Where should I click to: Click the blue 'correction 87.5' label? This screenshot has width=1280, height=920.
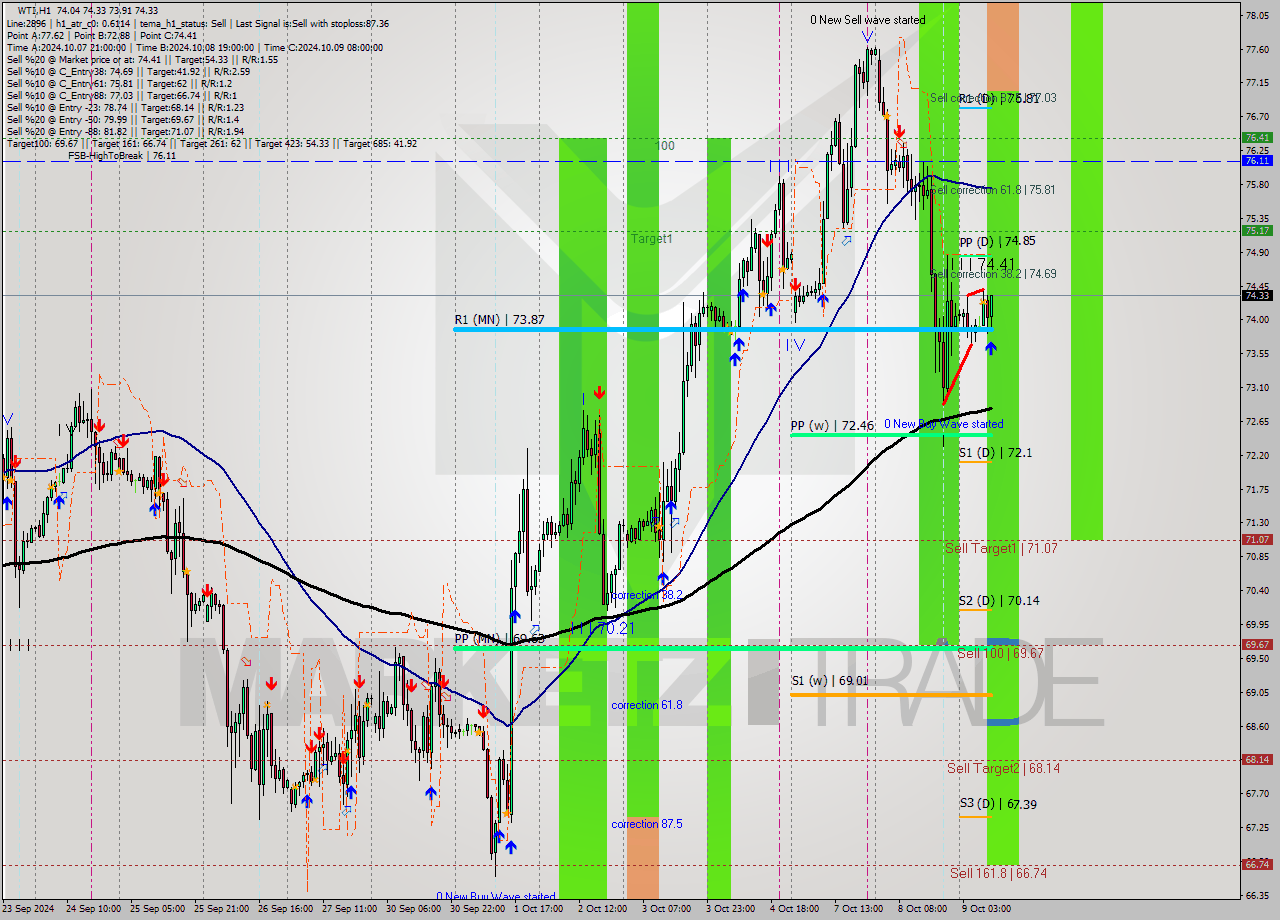(645, 824)
